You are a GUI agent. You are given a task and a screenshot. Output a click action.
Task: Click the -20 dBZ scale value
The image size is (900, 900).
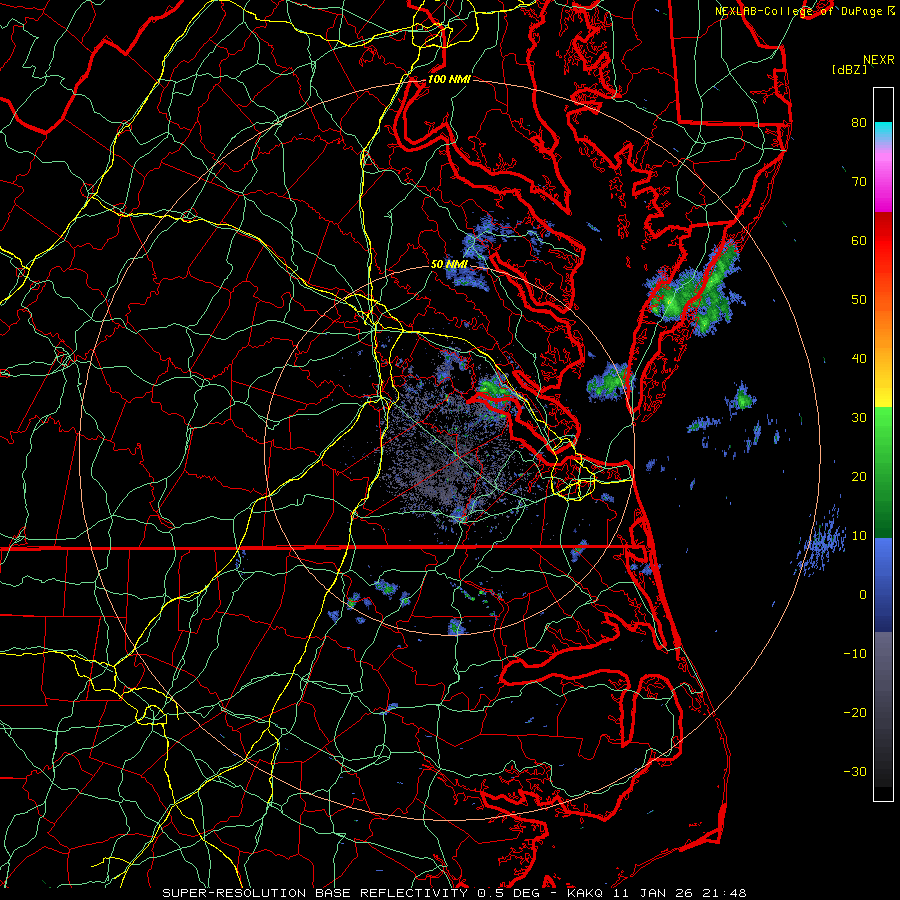click(x=855, y=713)
